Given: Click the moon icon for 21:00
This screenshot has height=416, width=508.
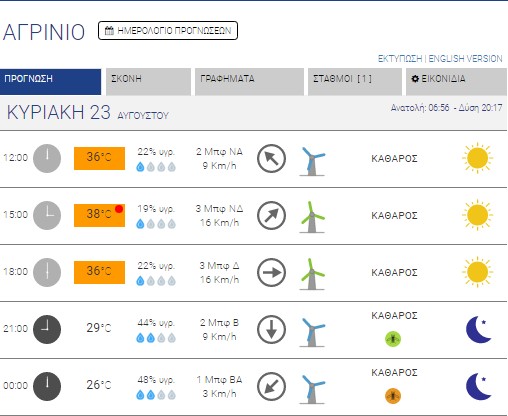Looking at the screenshot, I should pos(478,329).
